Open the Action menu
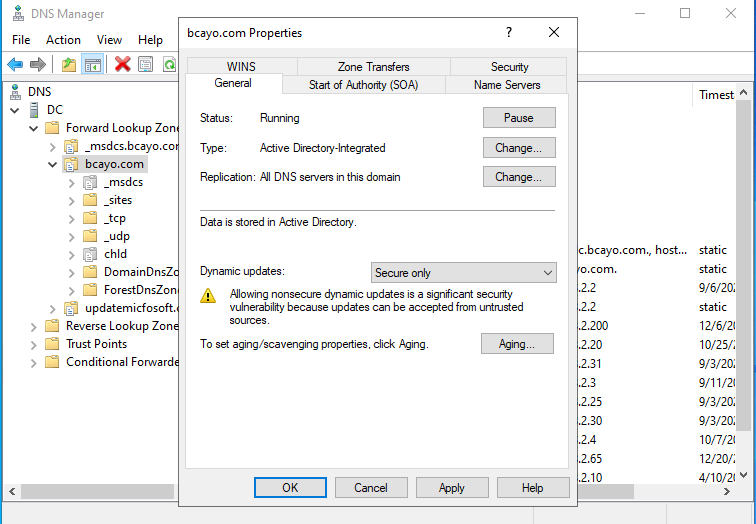The width and height of the screenshot is (756, 524). pos(63,40)
